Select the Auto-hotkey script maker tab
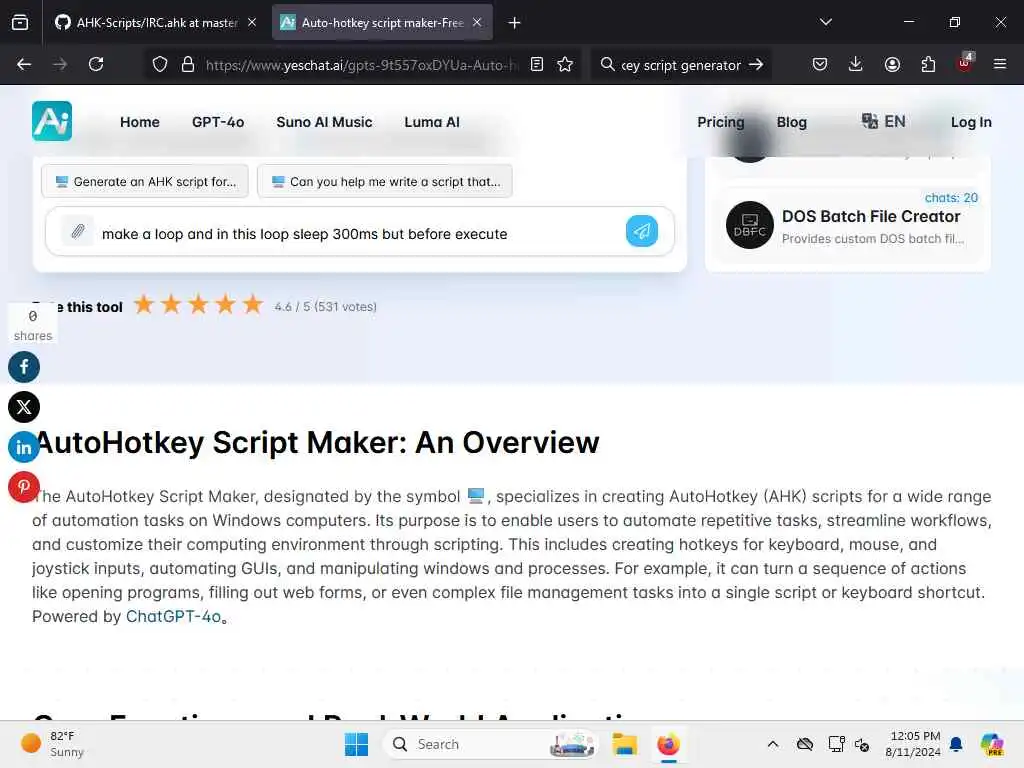Image resolution: width=1024 pixels, height=768 pixels. 382,23
